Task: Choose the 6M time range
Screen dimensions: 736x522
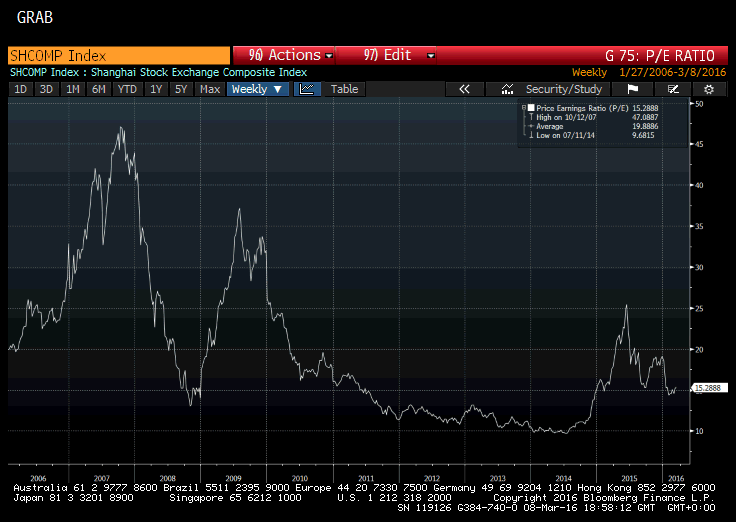Action: pyautogui.click(x=98, y=89)
